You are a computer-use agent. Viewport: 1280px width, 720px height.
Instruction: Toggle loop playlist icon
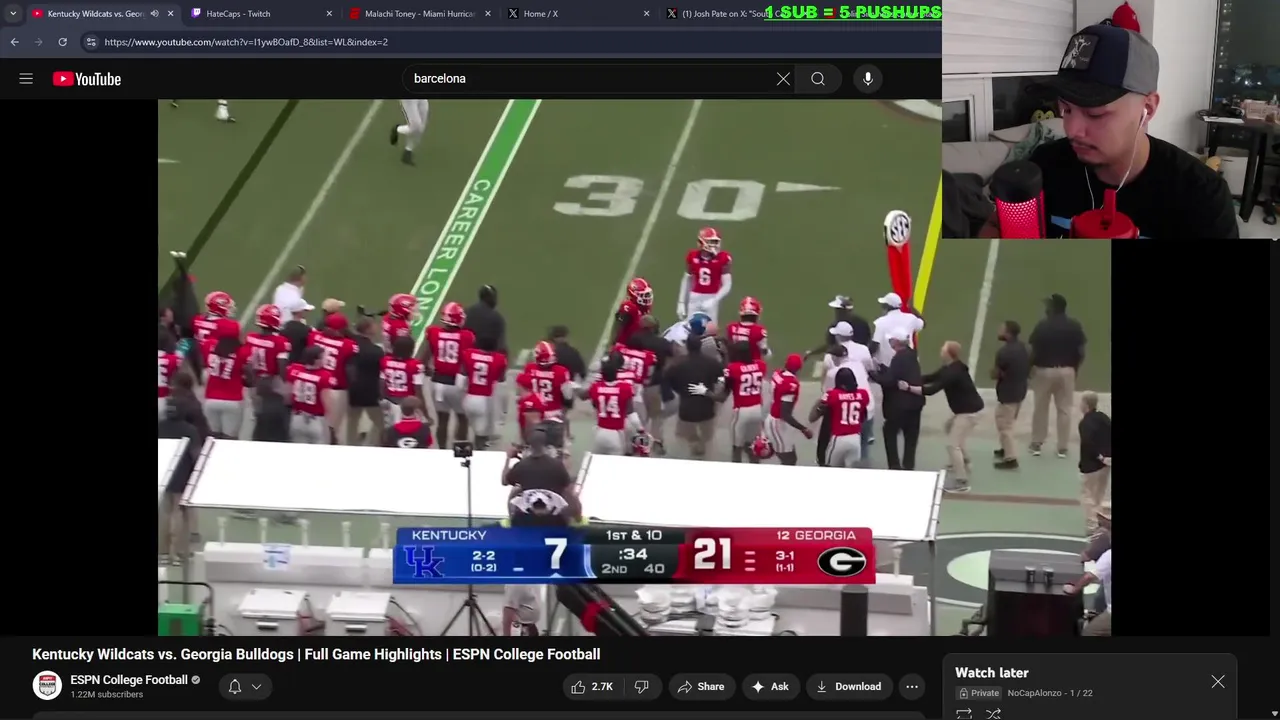click(964, 714)
